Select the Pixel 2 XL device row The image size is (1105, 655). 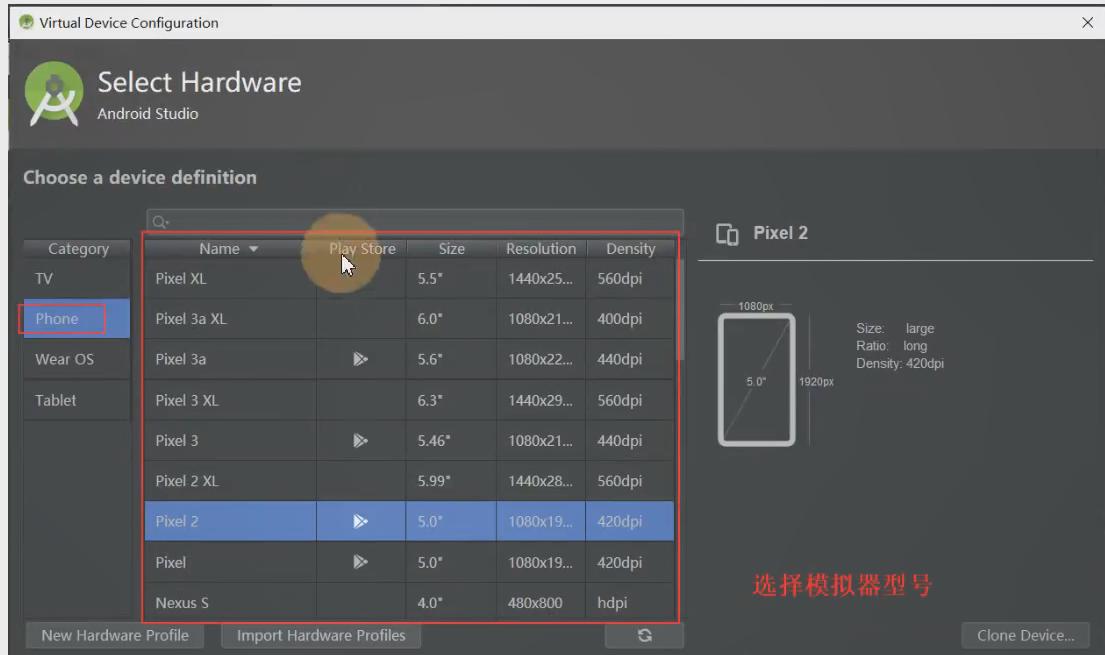point(230,480)
